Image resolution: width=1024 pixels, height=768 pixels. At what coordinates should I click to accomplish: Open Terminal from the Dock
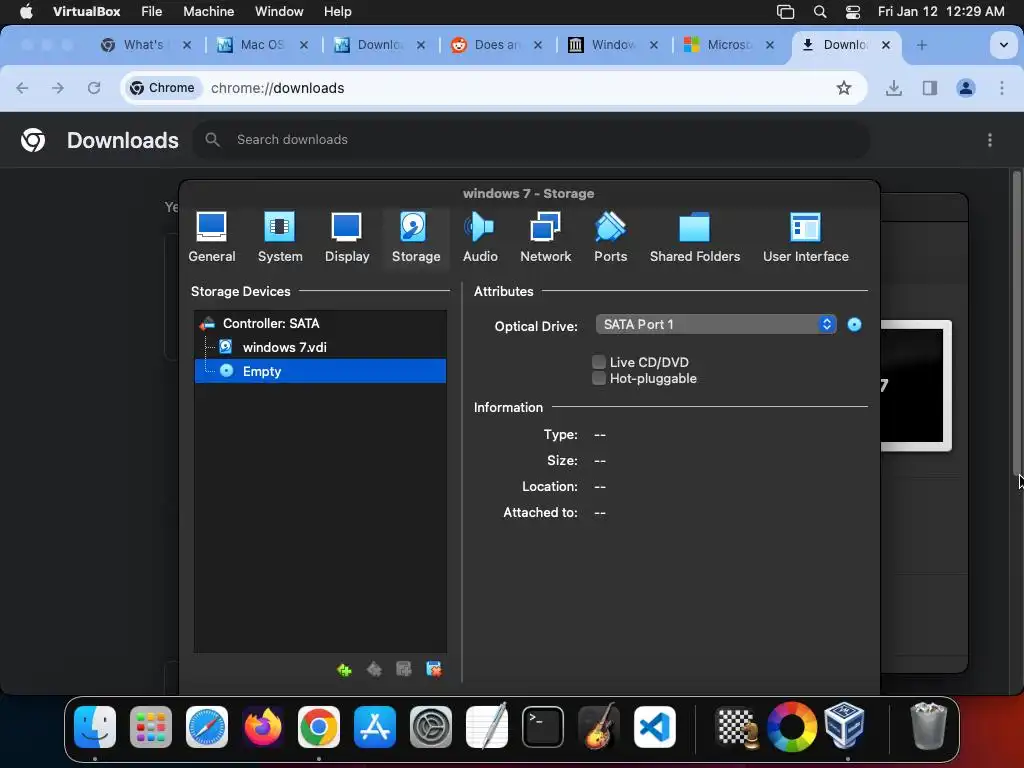[543, 727]
